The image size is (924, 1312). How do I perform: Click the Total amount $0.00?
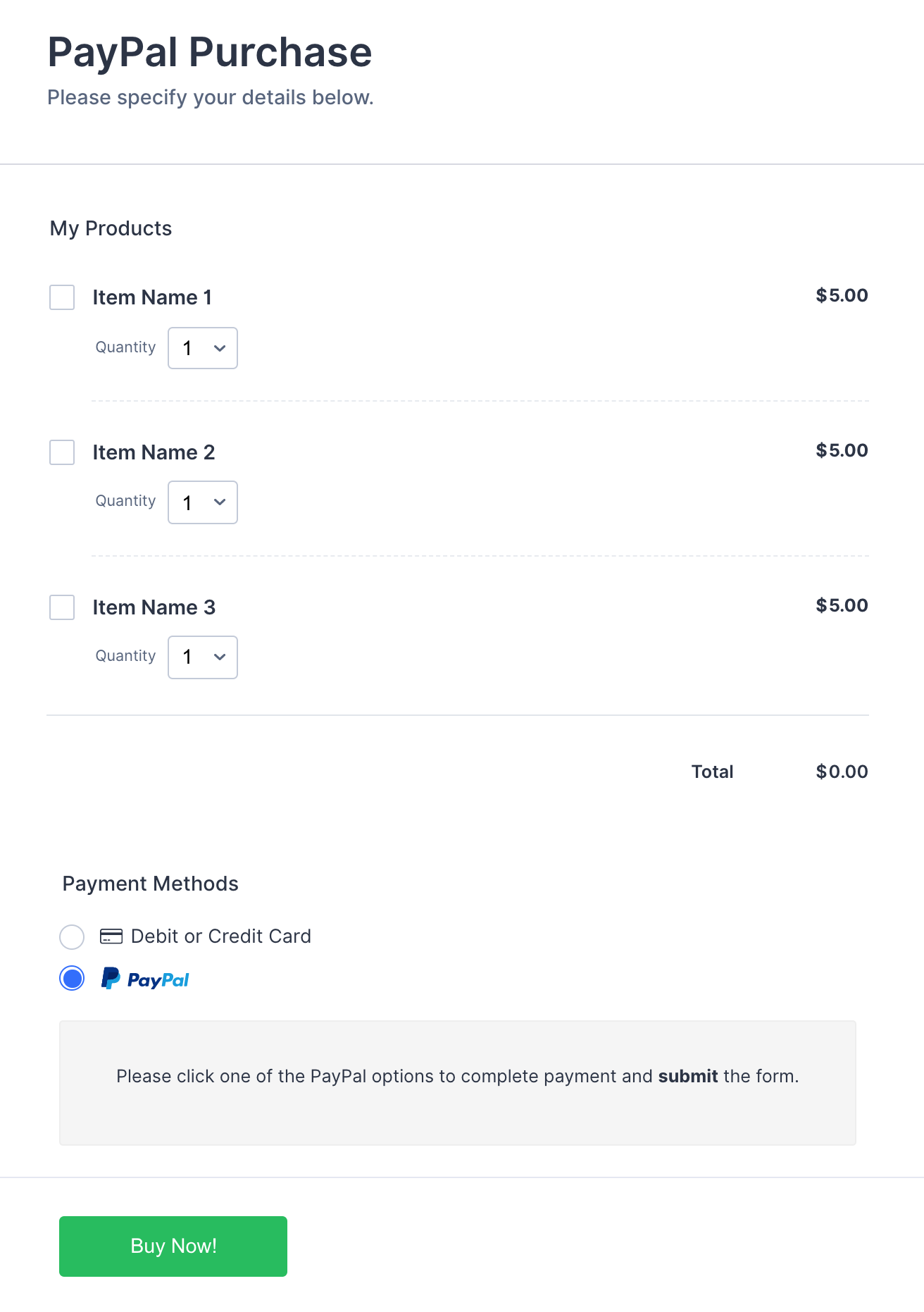point(842,772)
